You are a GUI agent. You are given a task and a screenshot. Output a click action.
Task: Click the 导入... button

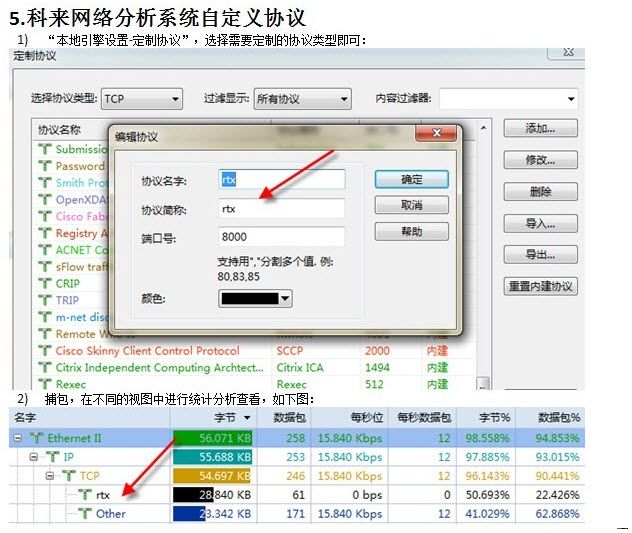[x=541, y=223]
